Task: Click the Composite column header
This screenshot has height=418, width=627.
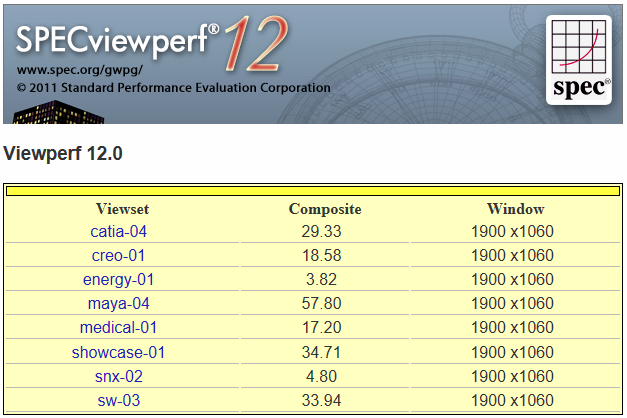Action: click(325, 209)
